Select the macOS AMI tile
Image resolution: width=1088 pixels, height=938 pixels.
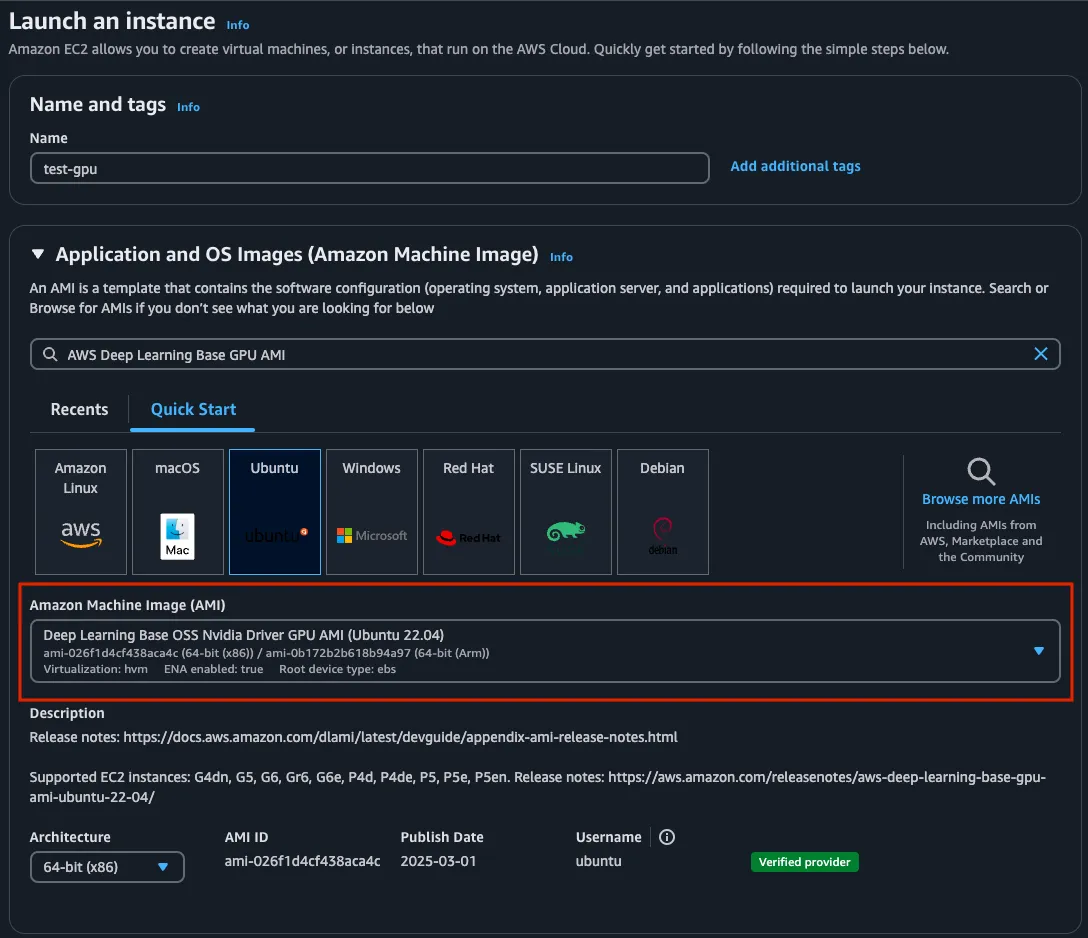point(177,511)
